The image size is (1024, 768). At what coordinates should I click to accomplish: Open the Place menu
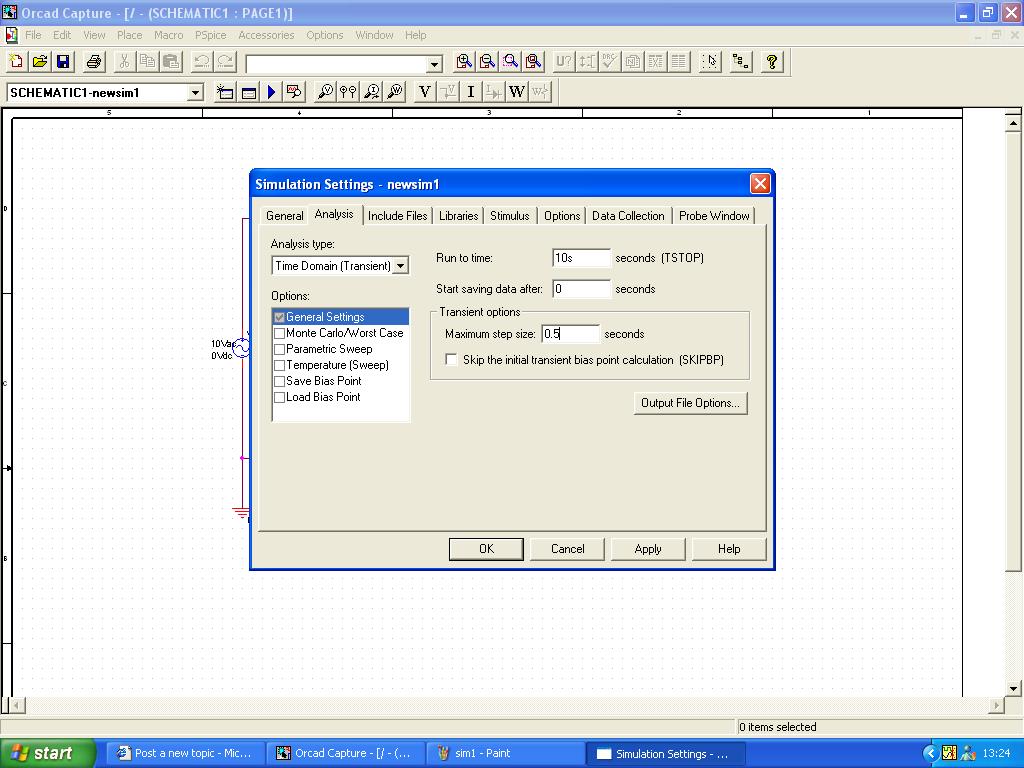coord(129,35)
